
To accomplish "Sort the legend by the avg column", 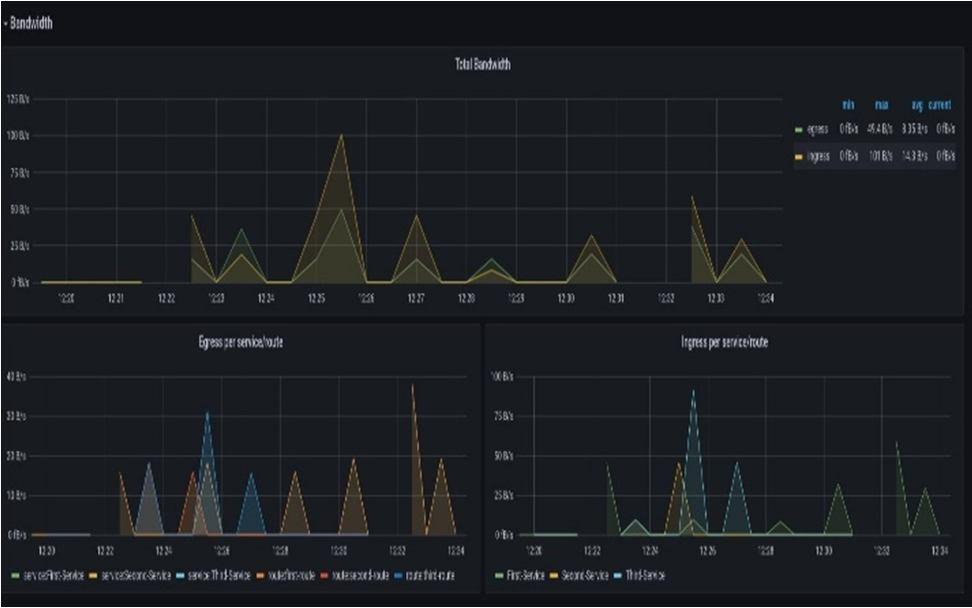I will pos(917,105).
